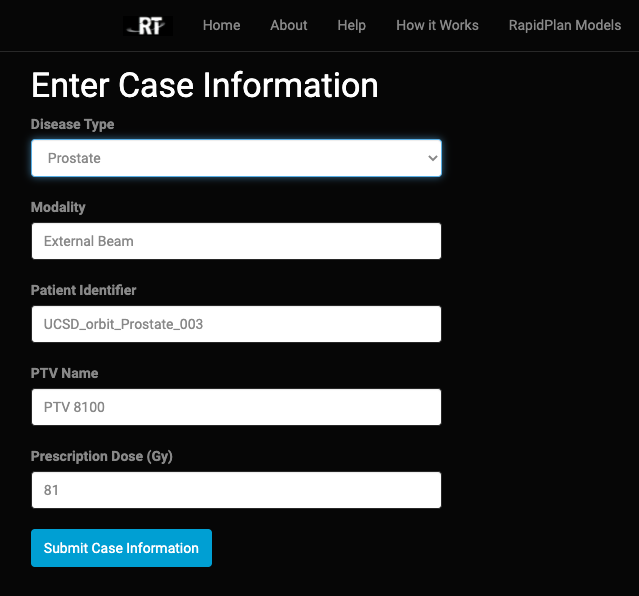Image resolution: width=639 pixels, height=596 pixels.
Task: Focus the Modality field containing External Beam
Action: pos(236,241)
